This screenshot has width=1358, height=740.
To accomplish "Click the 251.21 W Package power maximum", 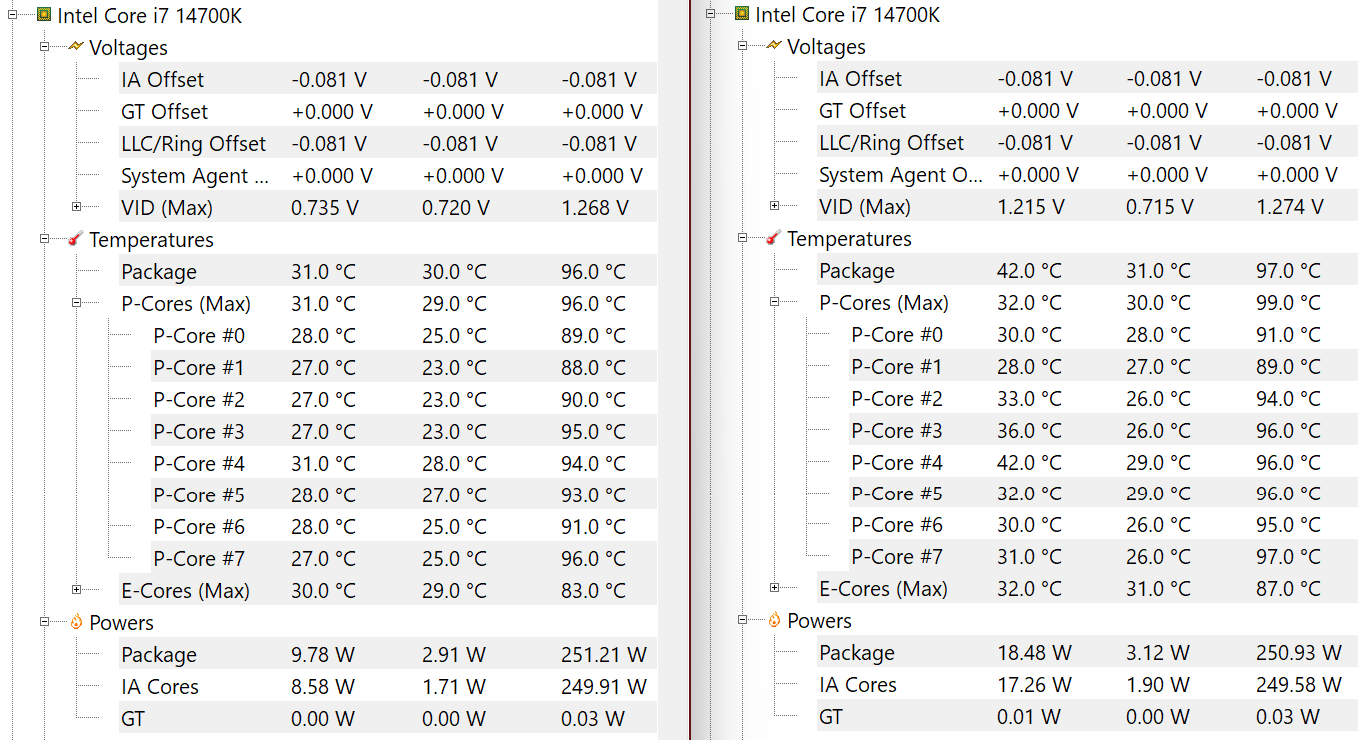I will (x=604, y=655).
